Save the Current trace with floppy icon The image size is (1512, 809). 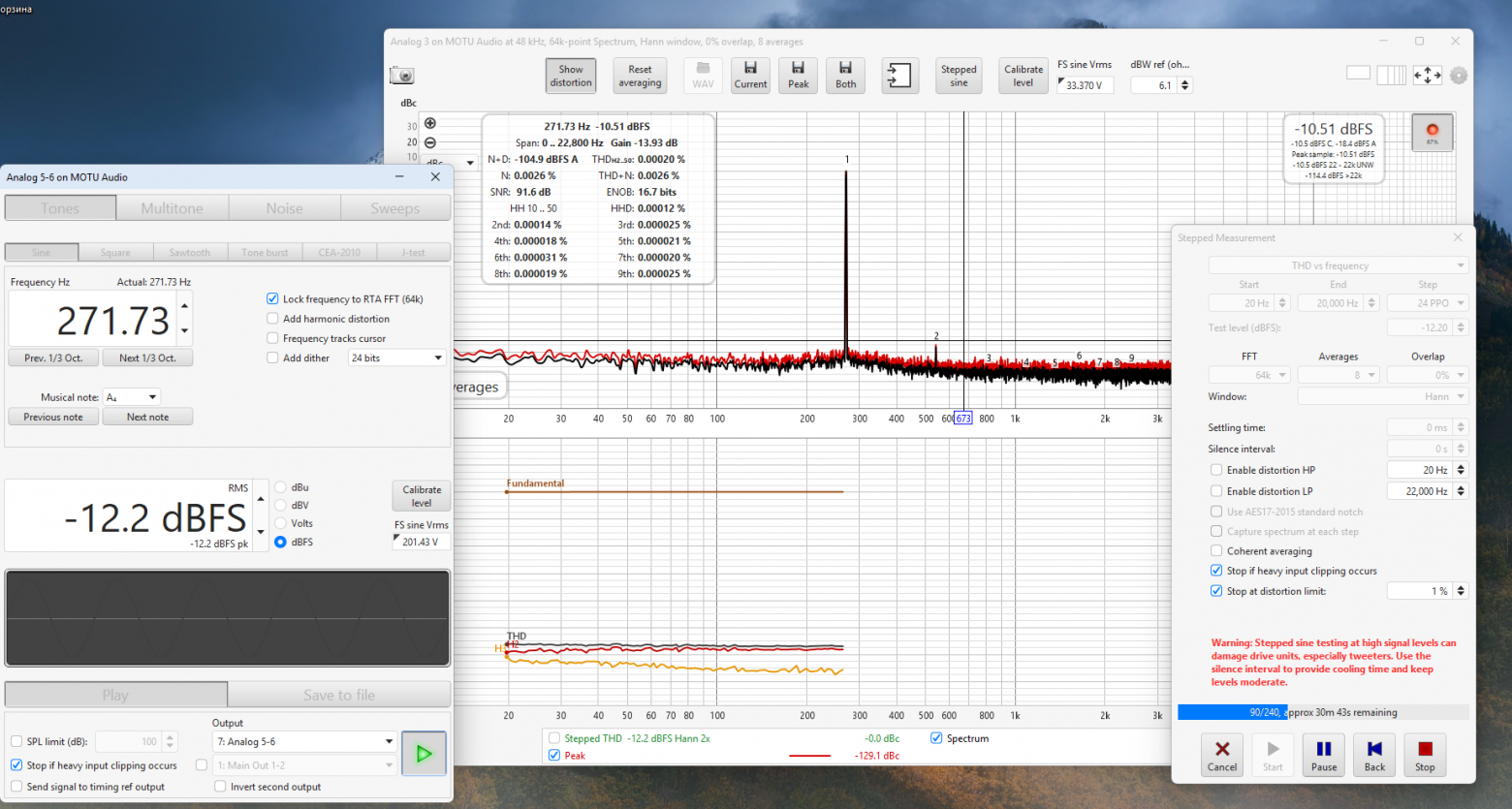750,76
